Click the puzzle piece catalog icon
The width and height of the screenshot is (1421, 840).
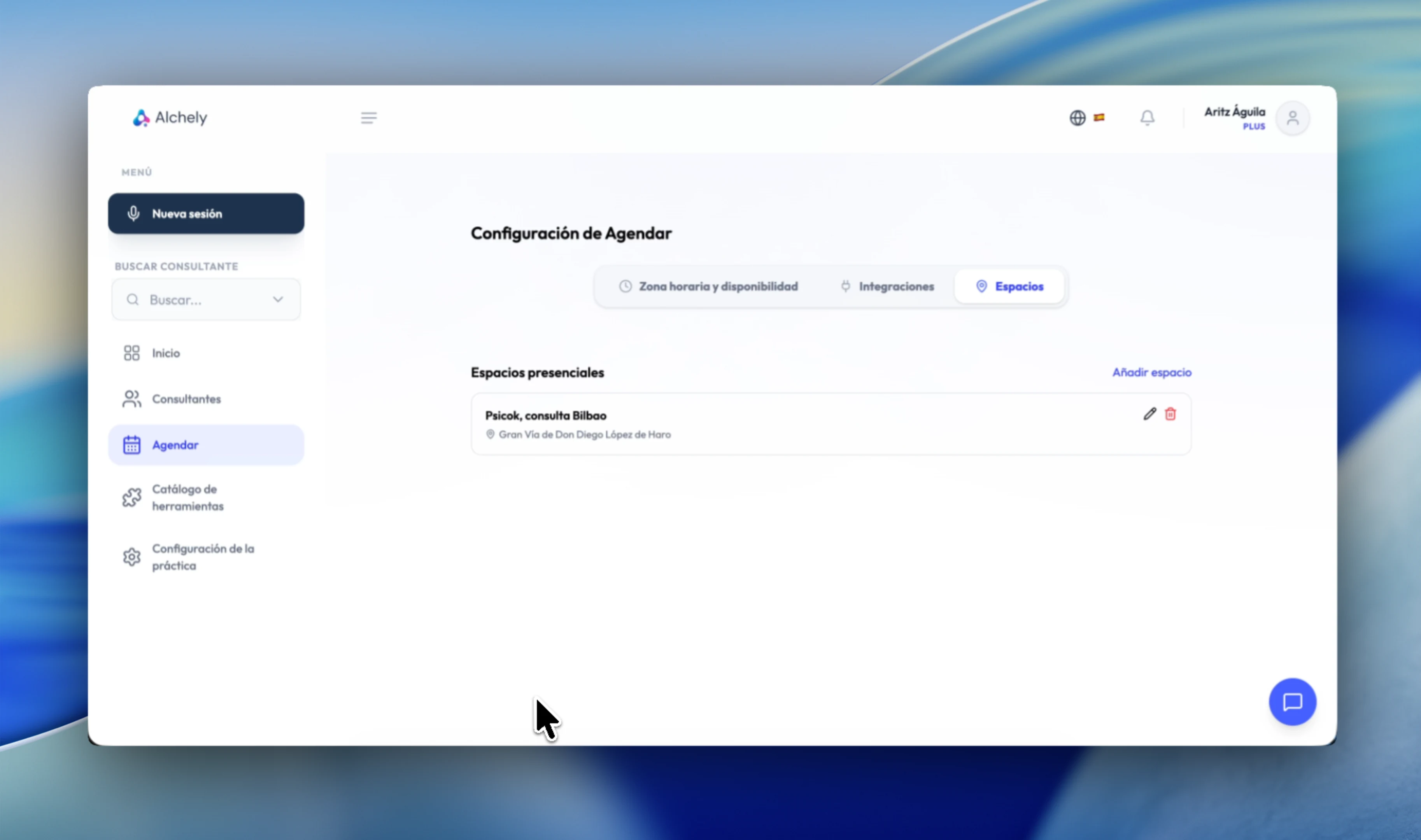[131, 497]
